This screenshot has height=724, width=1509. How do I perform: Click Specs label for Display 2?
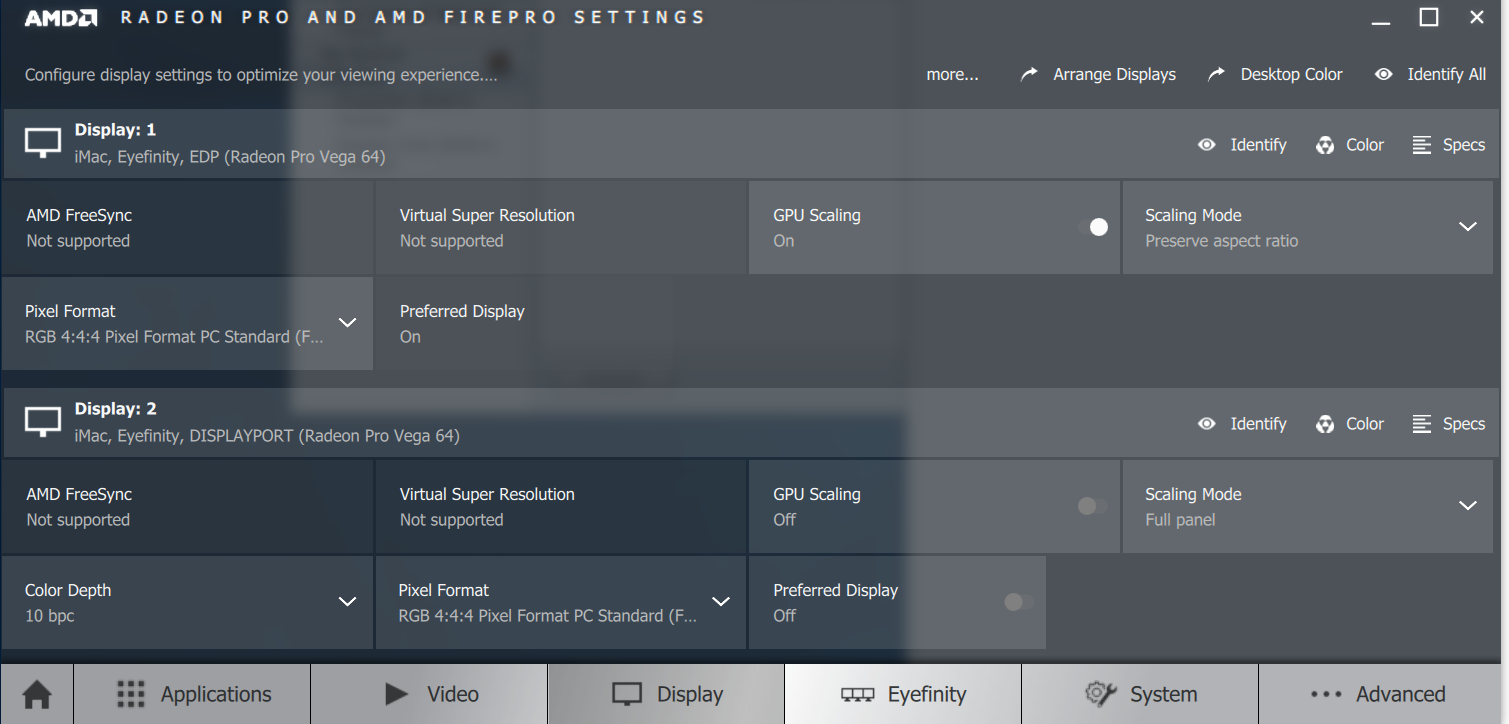point(1464,424)
